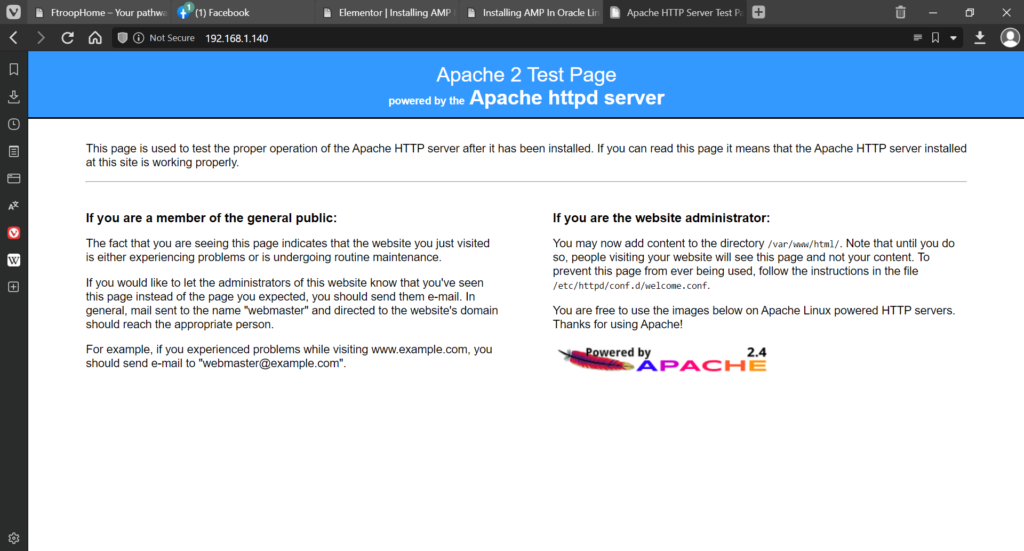This screenshot has height=551, width=1024.
Task: Go forward to the next page
Action: coord(40,38)
